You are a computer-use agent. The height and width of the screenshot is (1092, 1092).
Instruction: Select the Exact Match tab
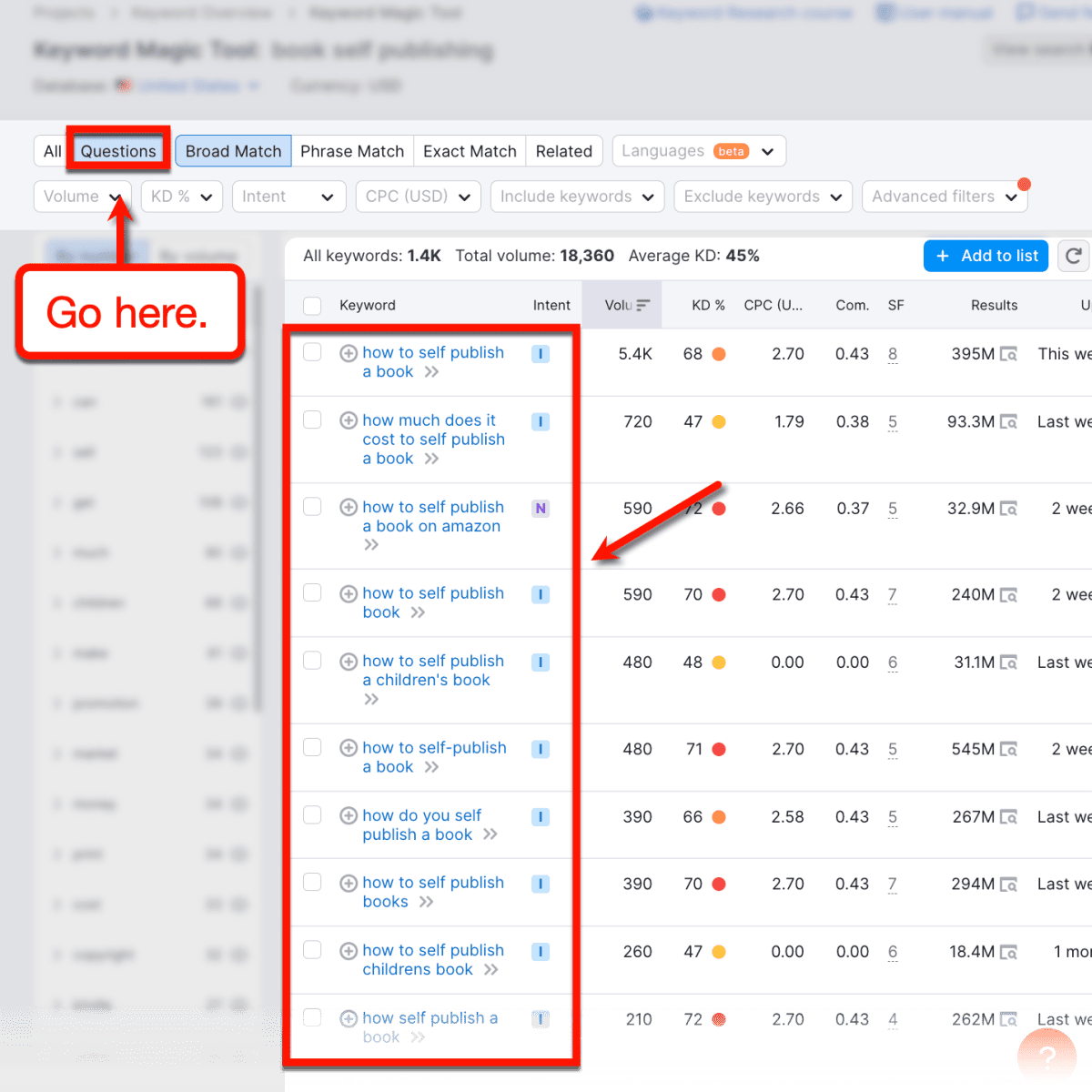(470, 150)
